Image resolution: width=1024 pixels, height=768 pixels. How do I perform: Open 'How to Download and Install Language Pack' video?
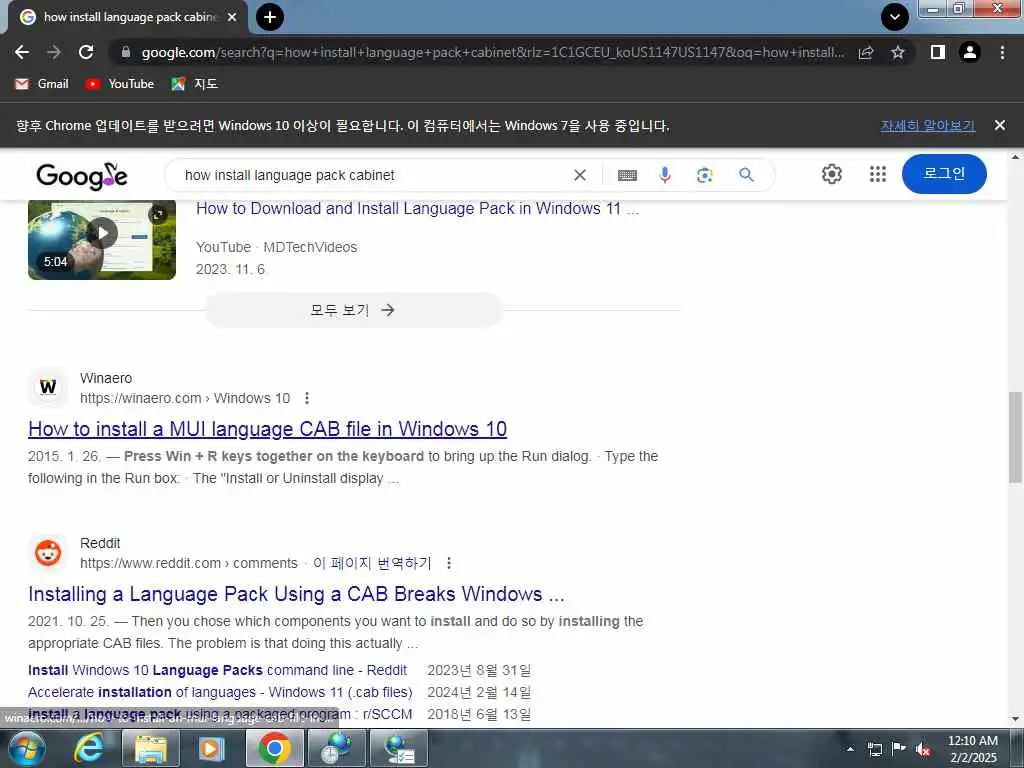point(417,208)
